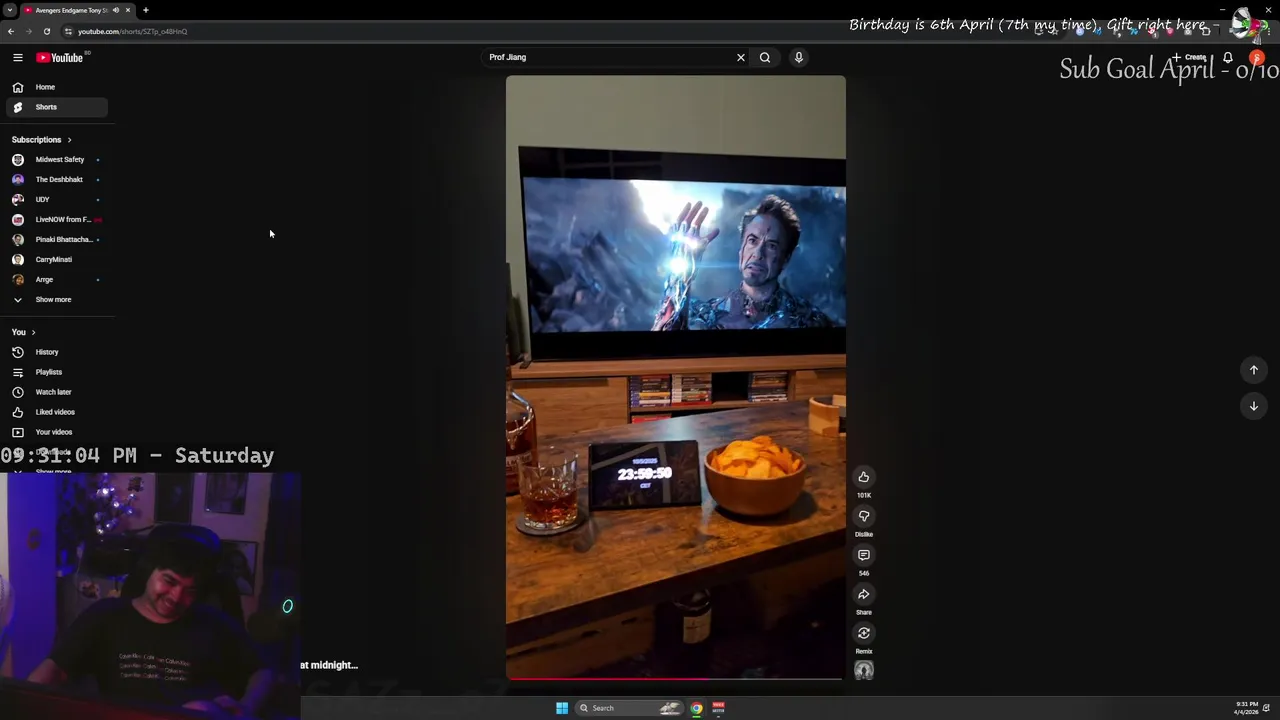The height and width of the screenshot is (720, 1280).
Task: Like the Short with thumbs up
Action: [x=864, y=477]
